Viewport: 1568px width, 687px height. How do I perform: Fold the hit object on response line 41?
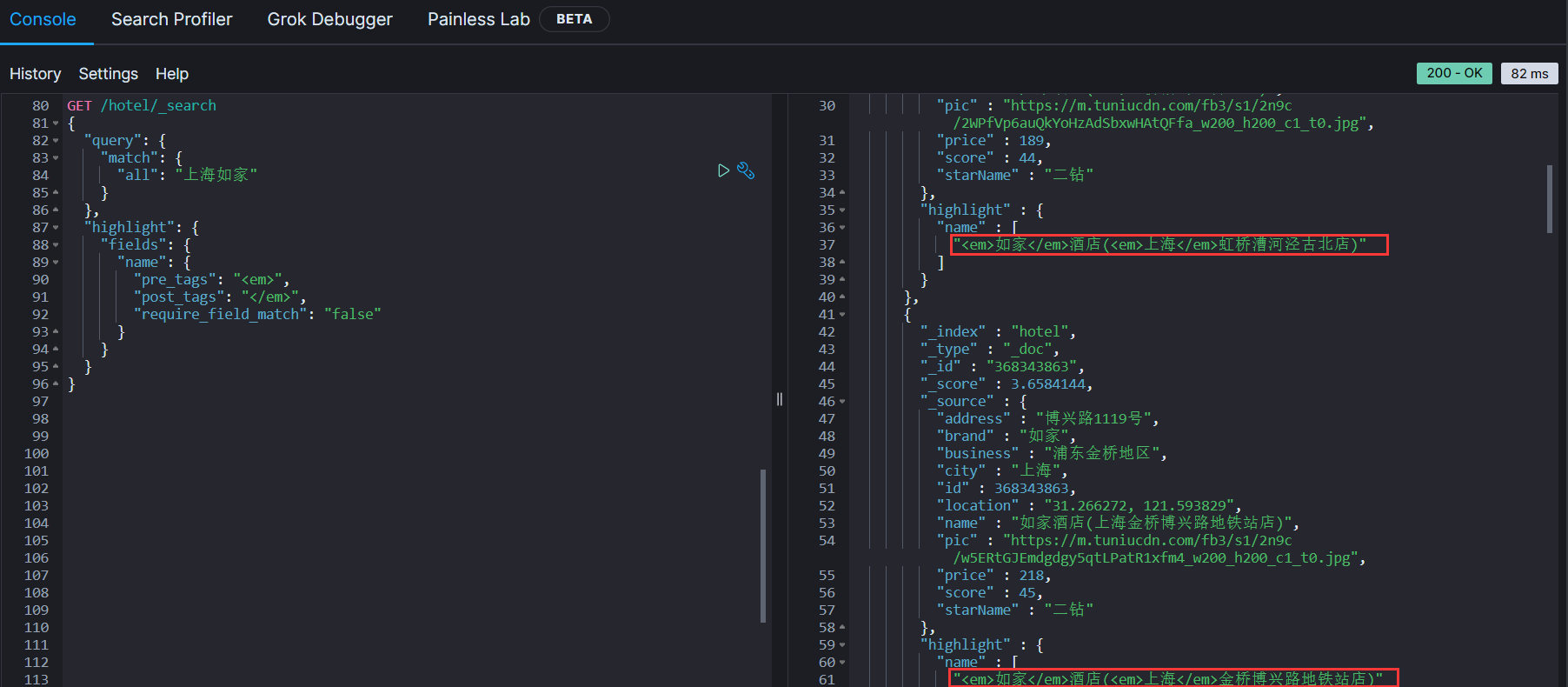(842, 315)
